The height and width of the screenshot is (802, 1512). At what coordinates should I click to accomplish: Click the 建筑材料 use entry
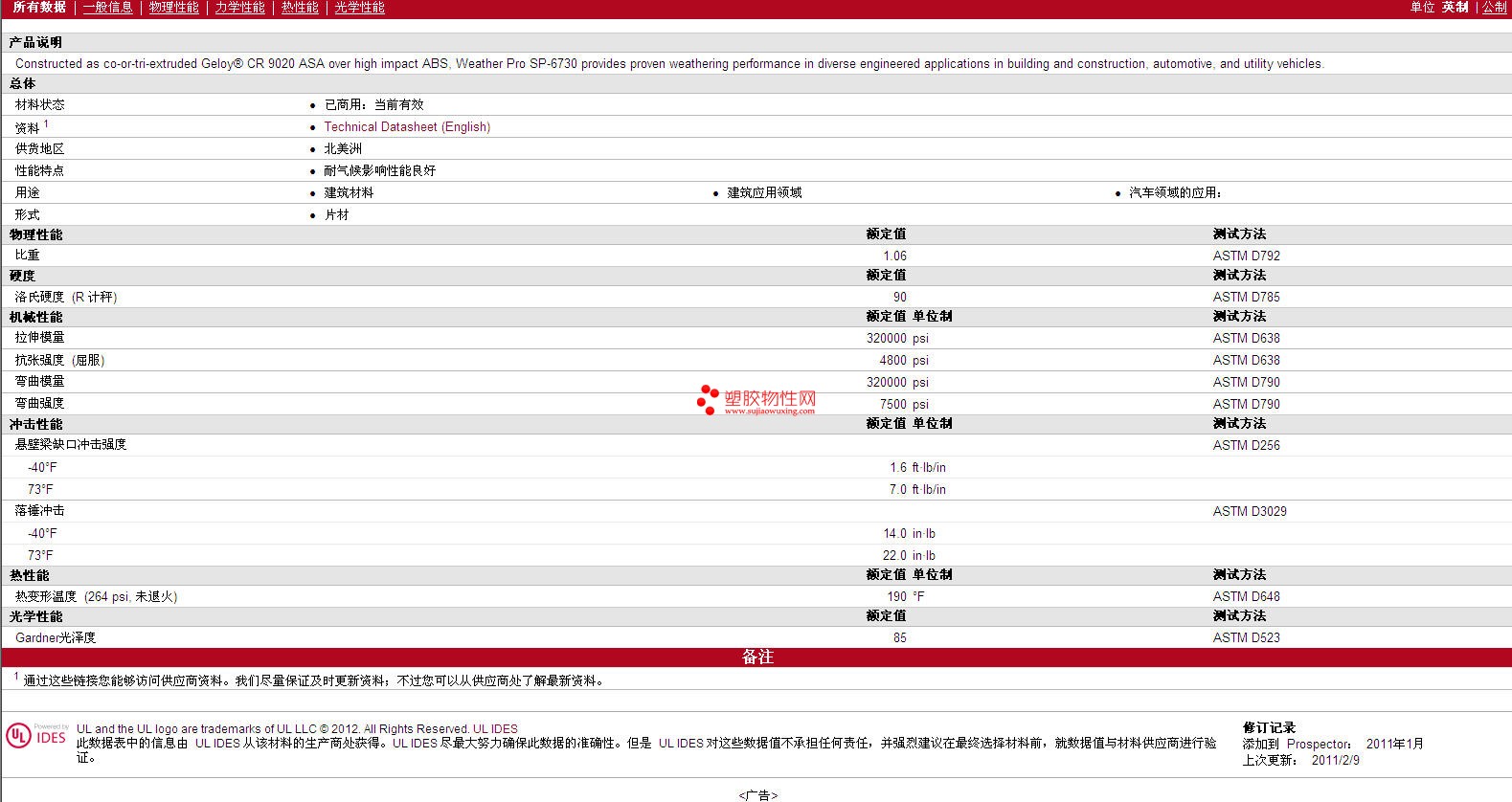[x=349, y=192]
